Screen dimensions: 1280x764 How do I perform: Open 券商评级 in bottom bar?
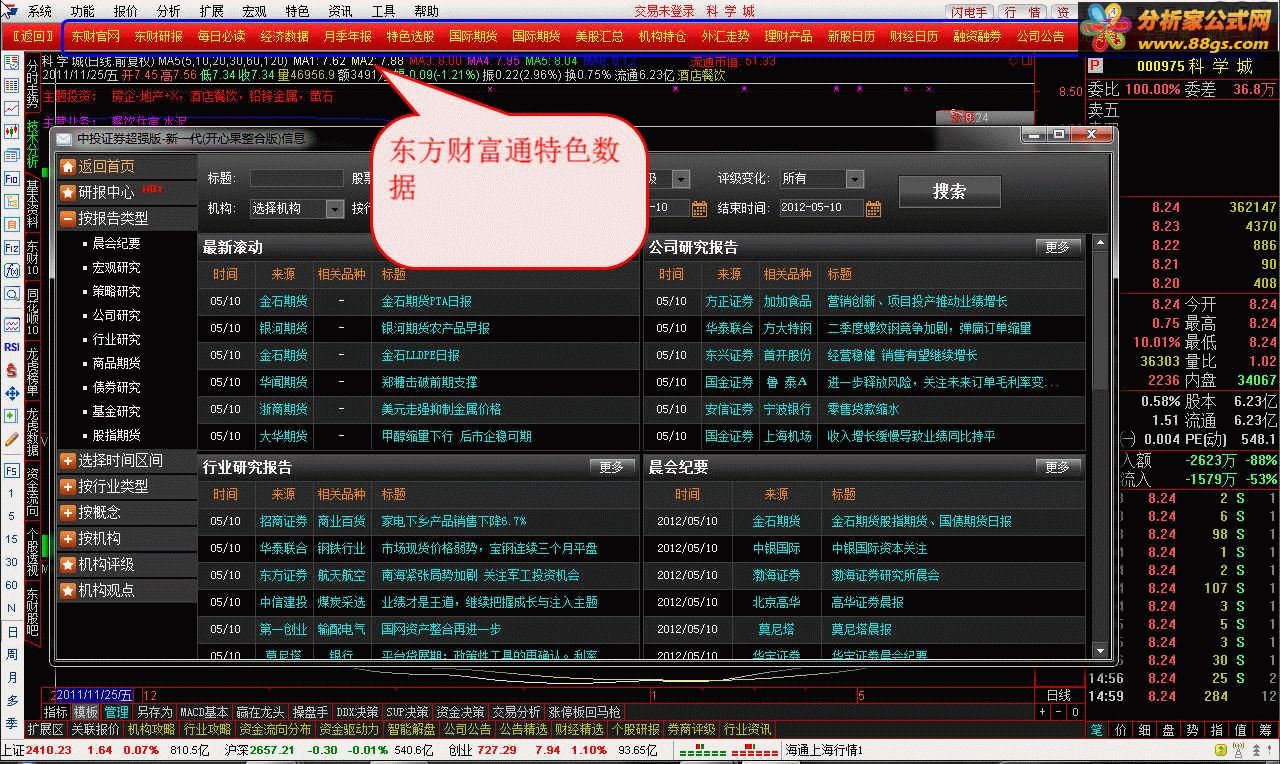[692, 729]
